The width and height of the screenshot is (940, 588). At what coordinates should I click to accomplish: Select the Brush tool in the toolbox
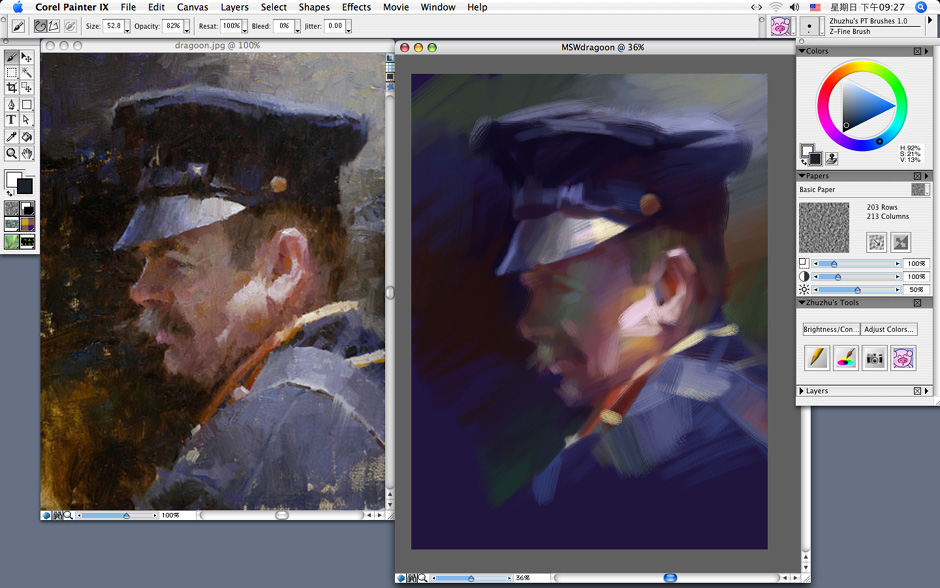point(11,57)
